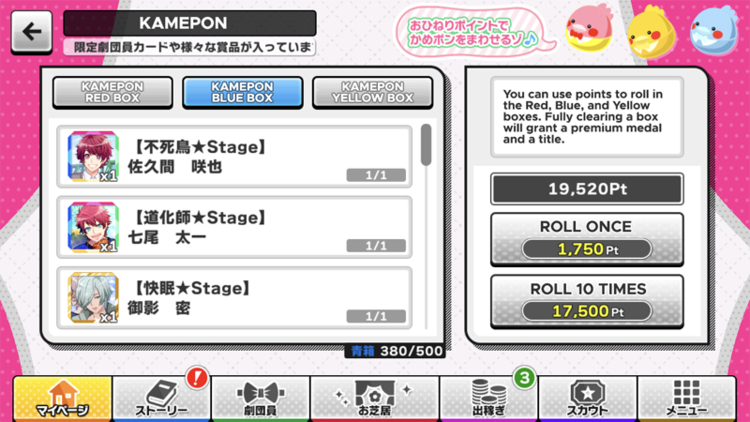Image resolution: width=750 pixels, height=422 pixels.
Task: Select the 快眠★Stage Hisoka card thumbnail
Action: (x=93, y=298)
